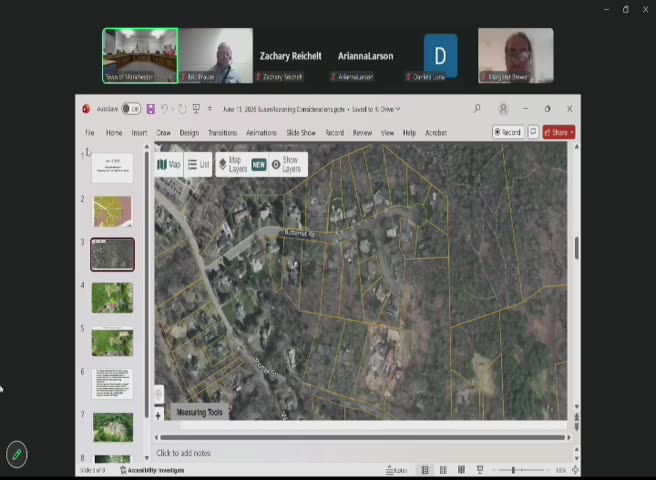Open the Animations tab
656x480 pixels.
pyautogui.click(x=261, y=133)
